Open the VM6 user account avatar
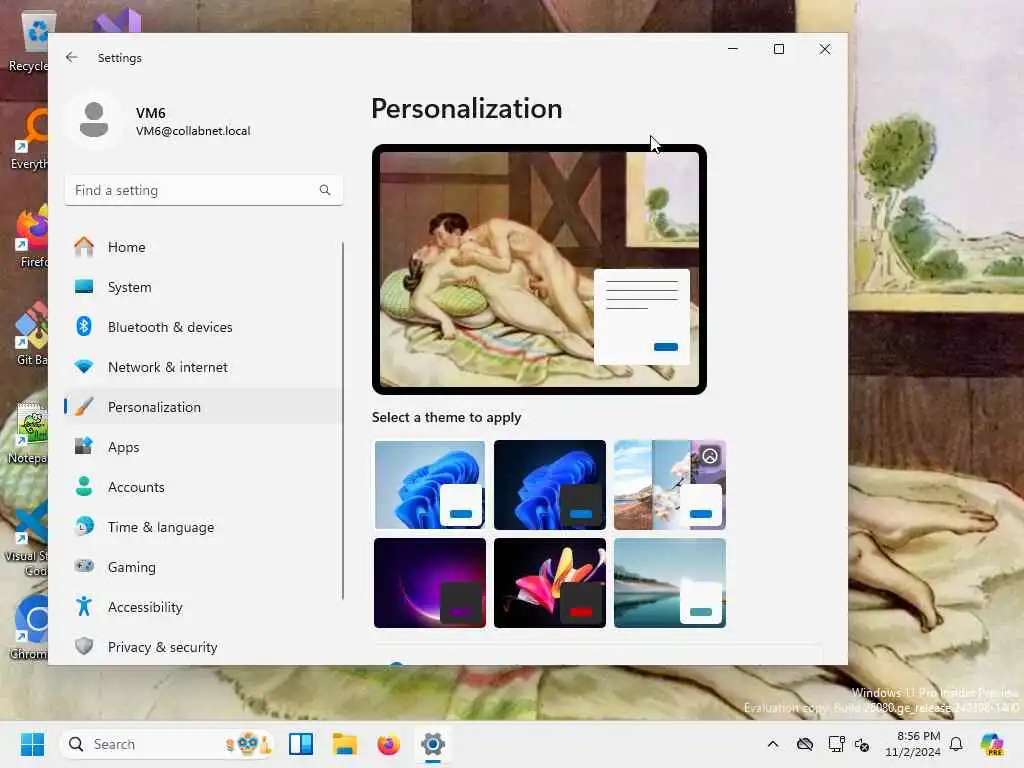The image size is (1024, 768). pos(94,120)
